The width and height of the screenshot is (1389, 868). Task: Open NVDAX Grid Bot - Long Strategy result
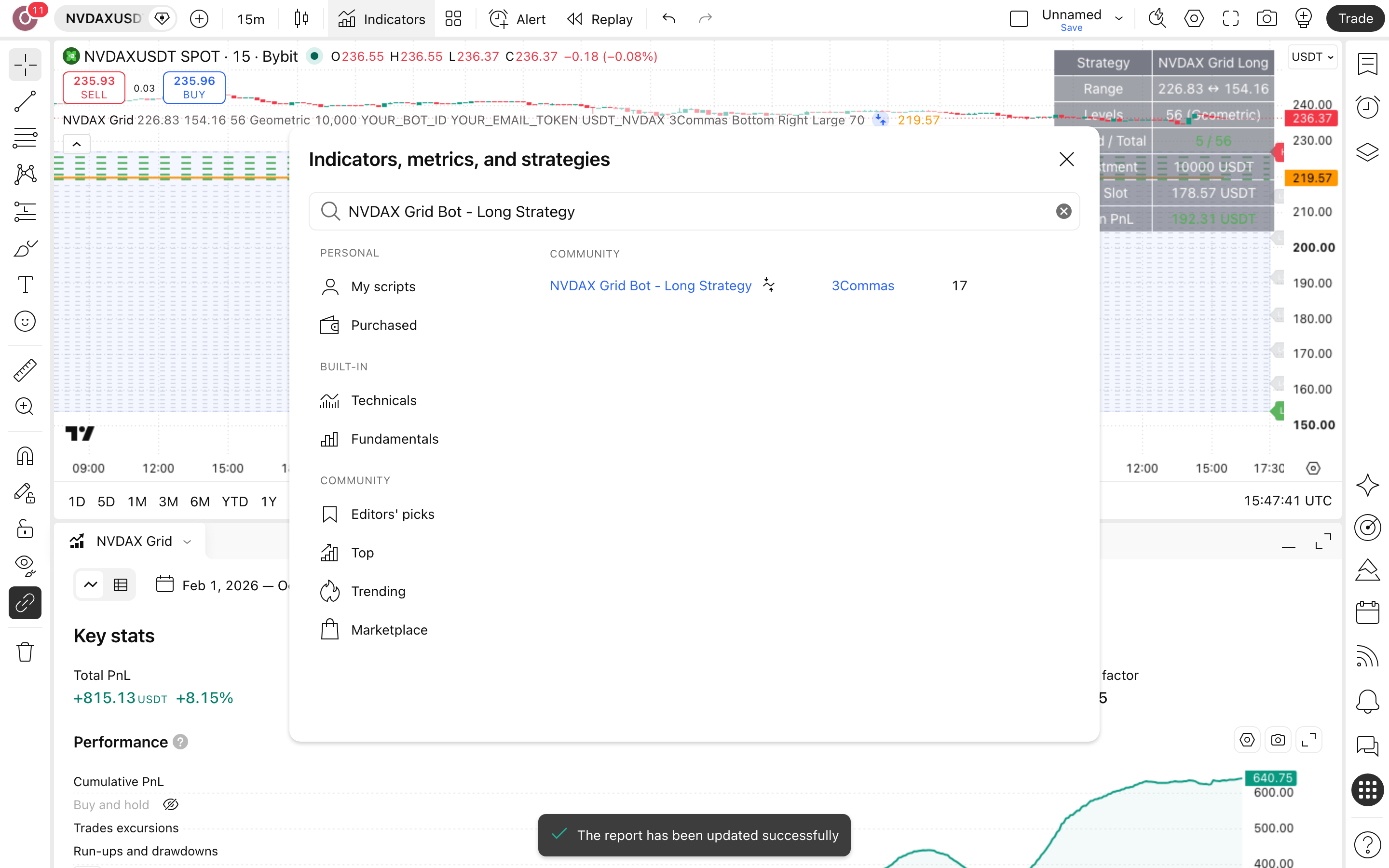(x=650, y=285)
